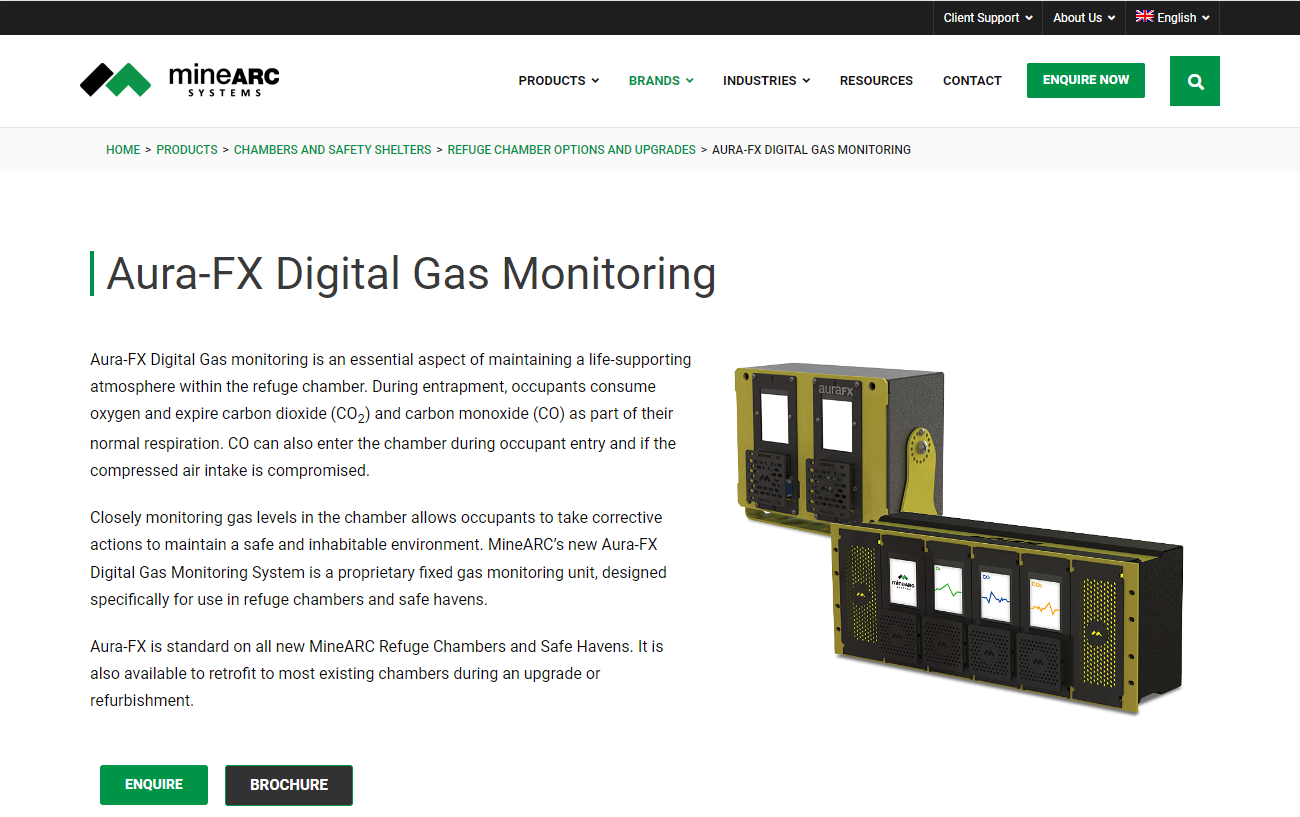Image resolution: width=1300 pixels, height=817 pixels.
Task: Open search with the magnifier icon
Action: (x=1195, y=81)
